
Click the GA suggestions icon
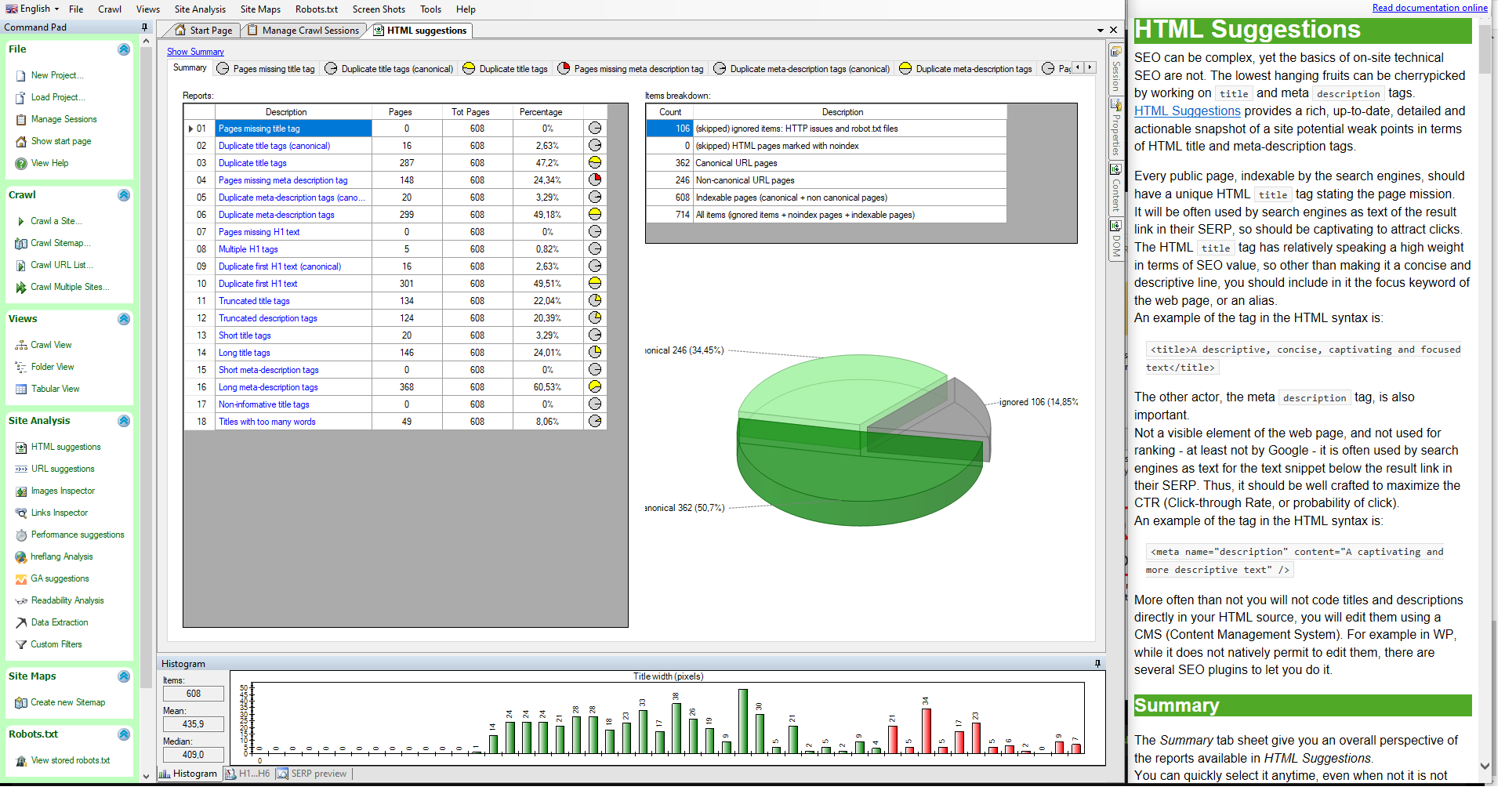(x=21, y=579)
